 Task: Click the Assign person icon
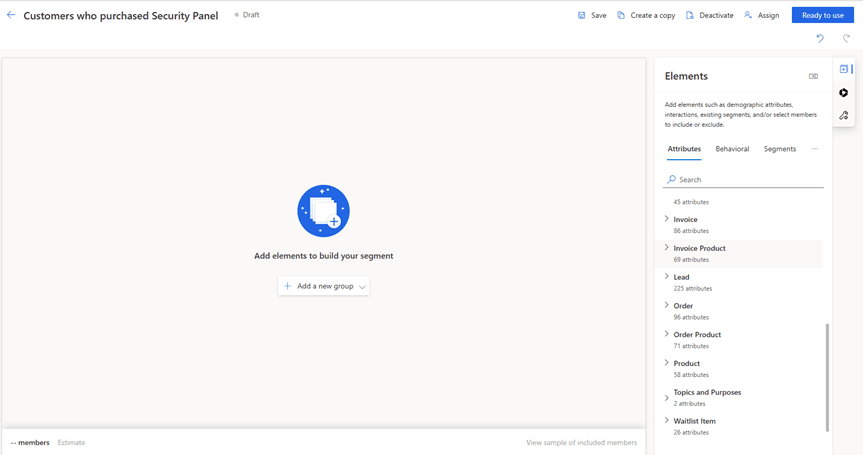(x=748, y=15)
